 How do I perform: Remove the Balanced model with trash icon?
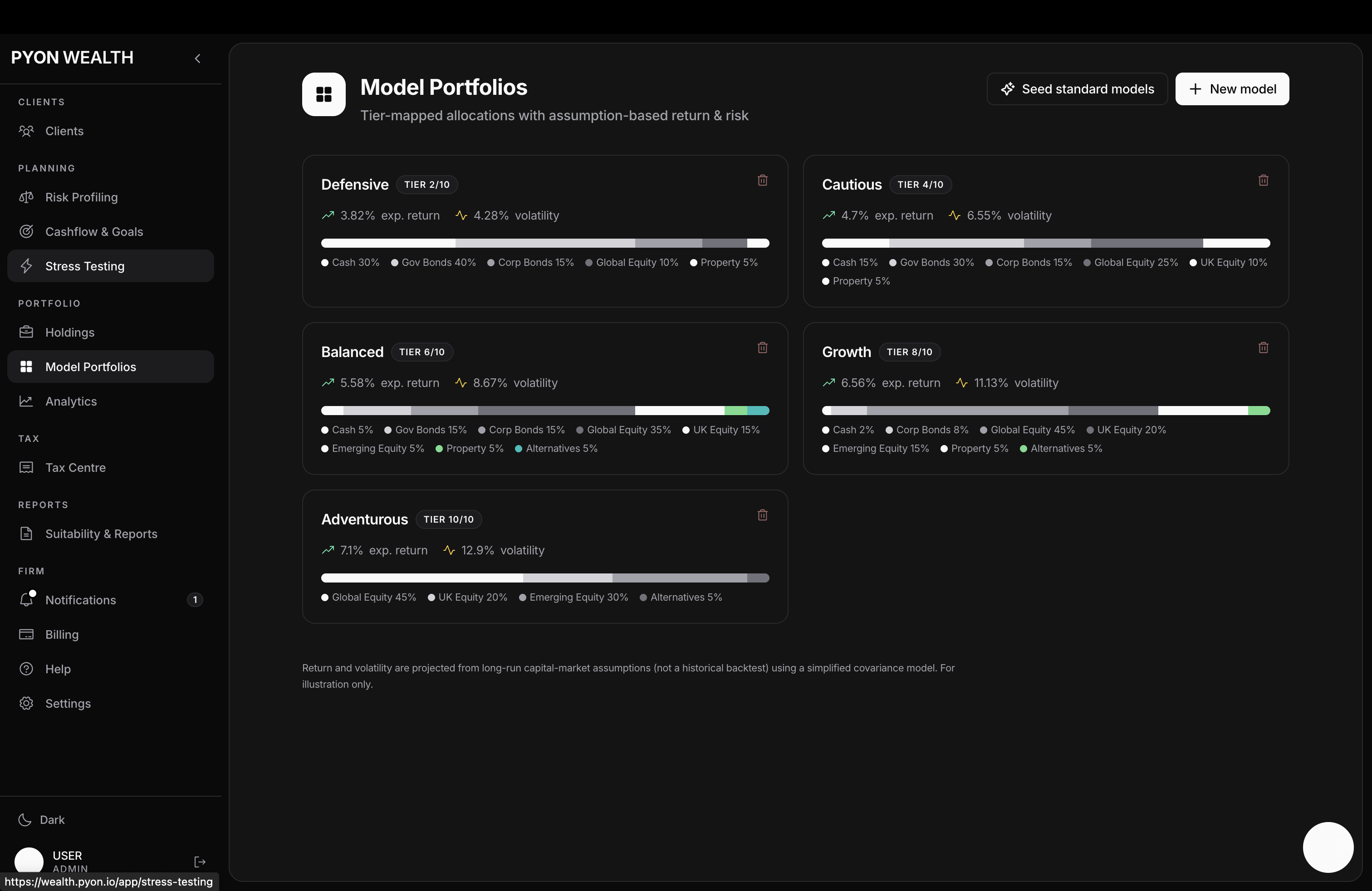click(762, 348)
